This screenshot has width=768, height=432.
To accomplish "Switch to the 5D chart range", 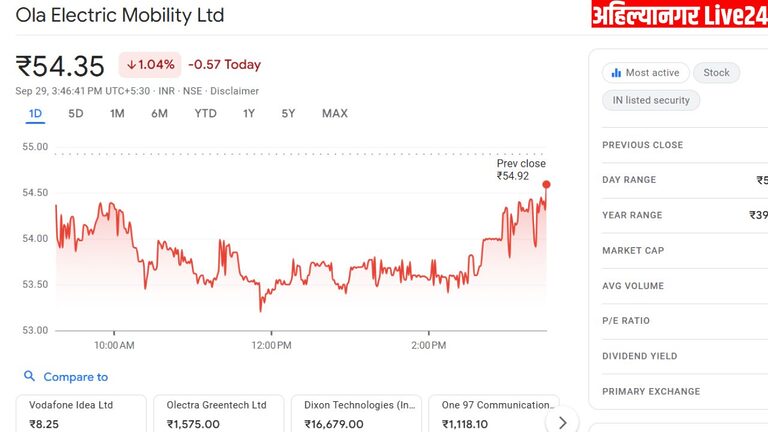I will coord(76,113).
